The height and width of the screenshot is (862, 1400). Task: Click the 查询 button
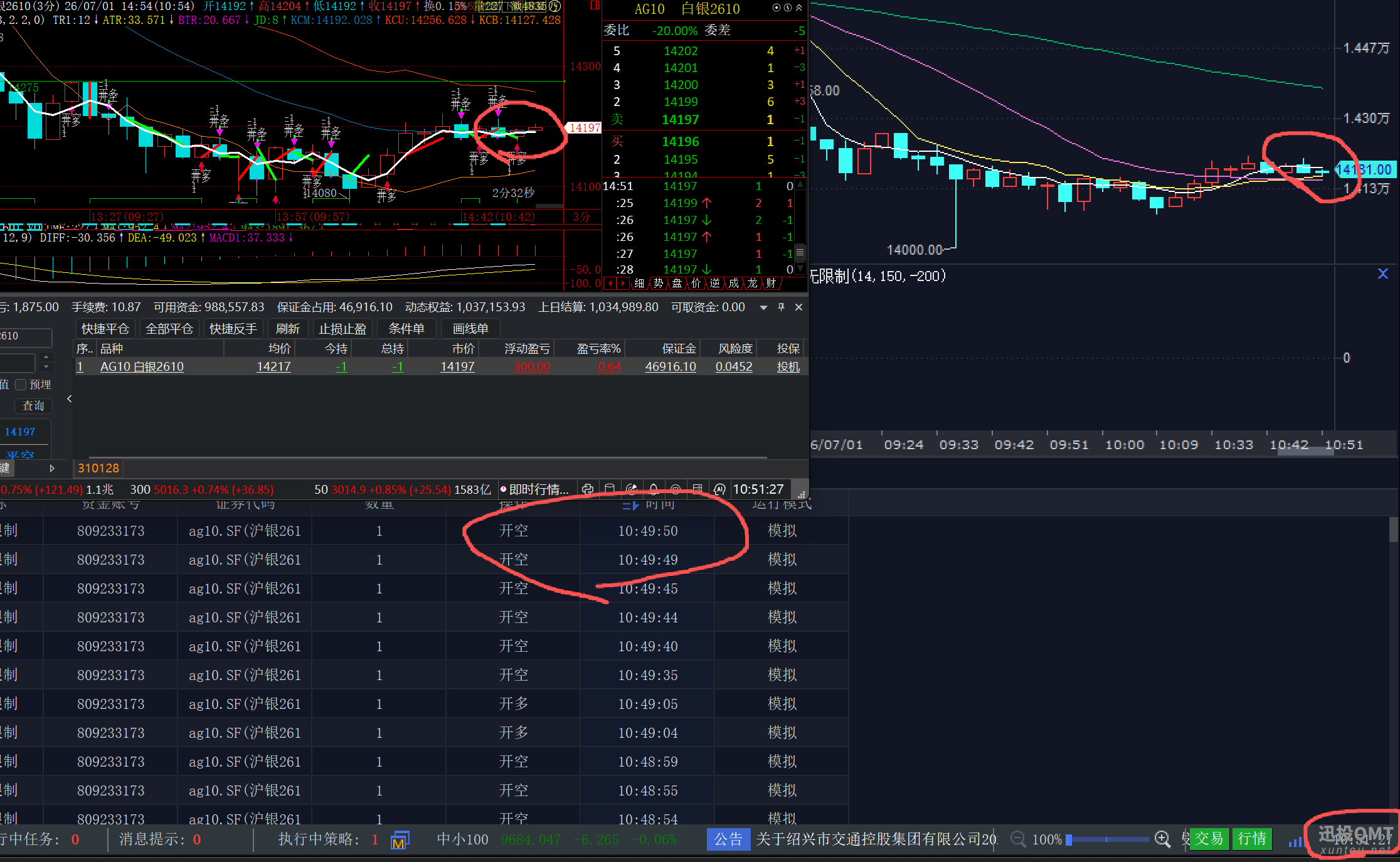point(33,407)
